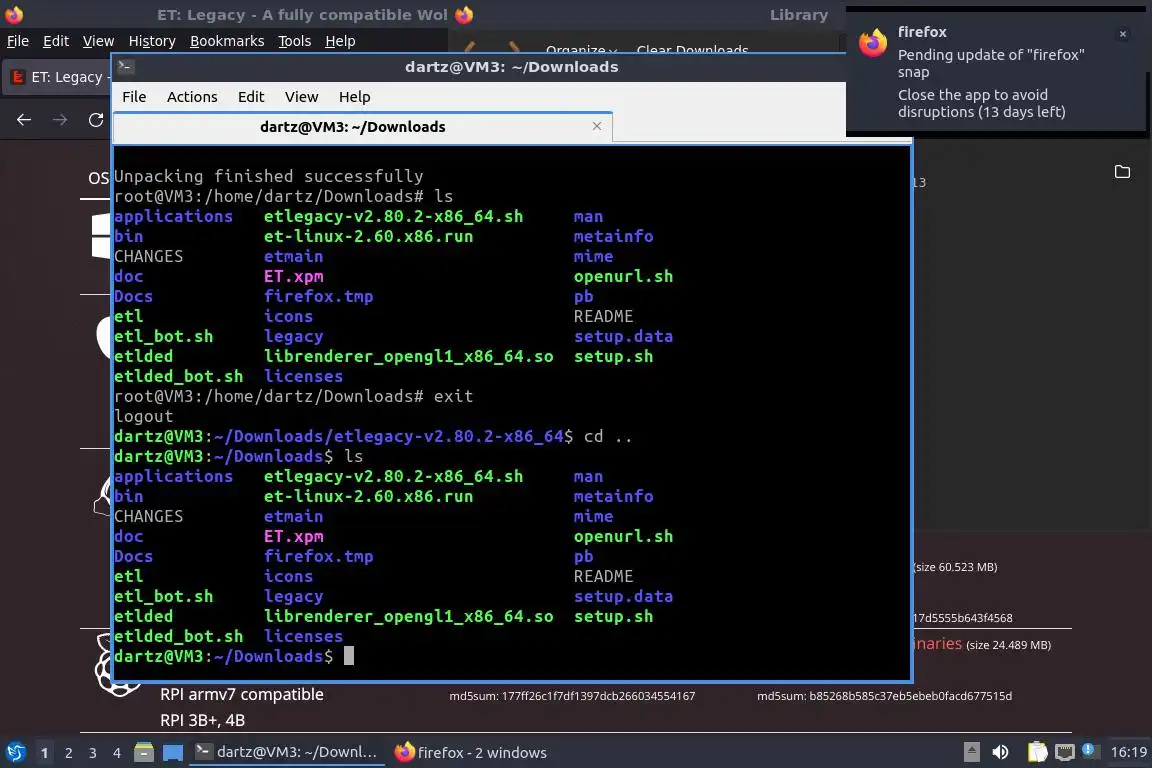Screen dimensions: 1152x768
Task: Dismiss the firefox snap update notification
Action: coord(1123,34)
